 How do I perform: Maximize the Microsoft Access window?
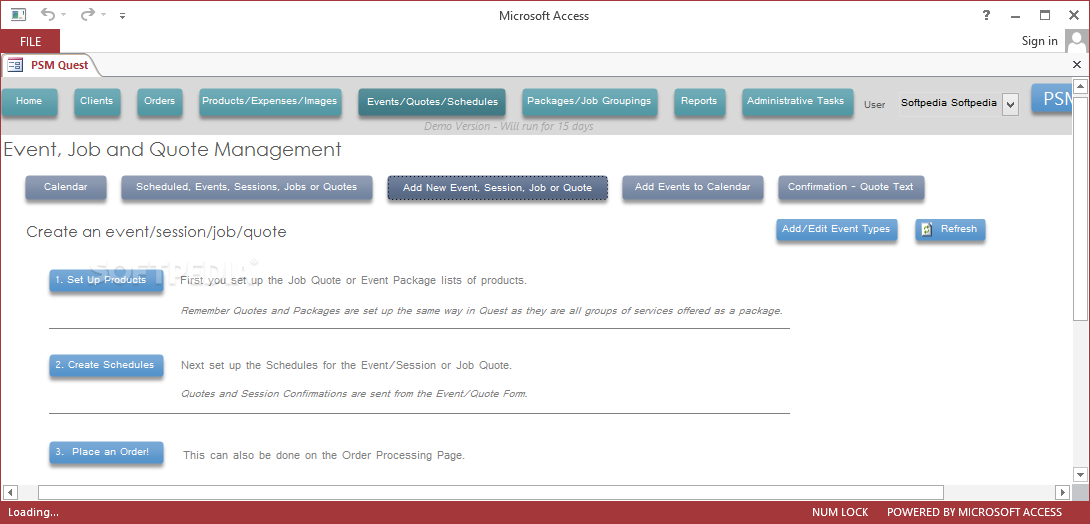click(1045, 15)
